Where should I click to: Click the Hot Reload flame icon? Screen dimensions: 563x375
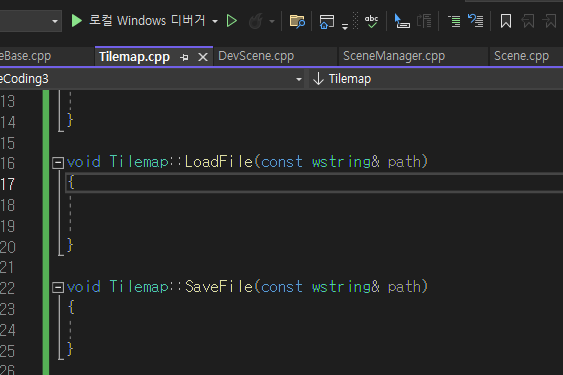[256, 21]
